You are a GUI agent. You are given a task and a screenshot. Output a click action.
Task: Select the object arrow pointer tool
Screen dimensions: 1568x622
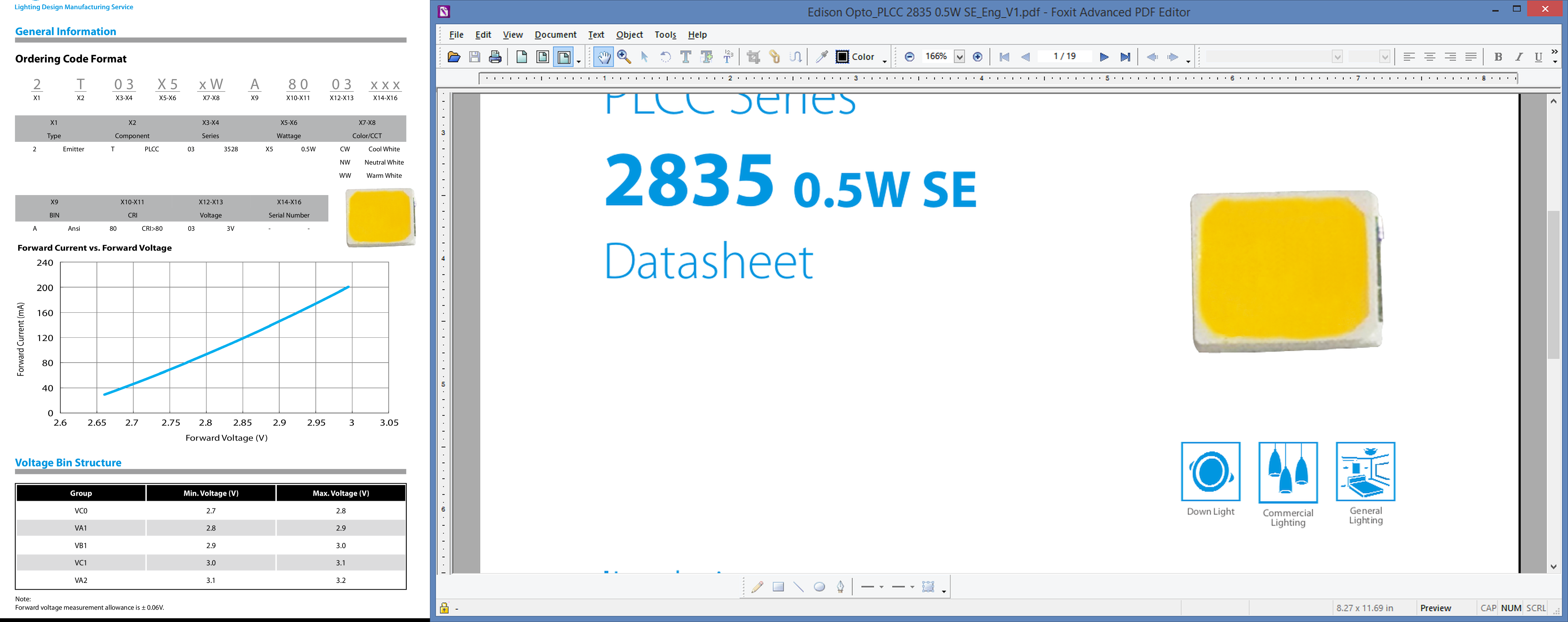pyautogui.click(x=645, y=57)
